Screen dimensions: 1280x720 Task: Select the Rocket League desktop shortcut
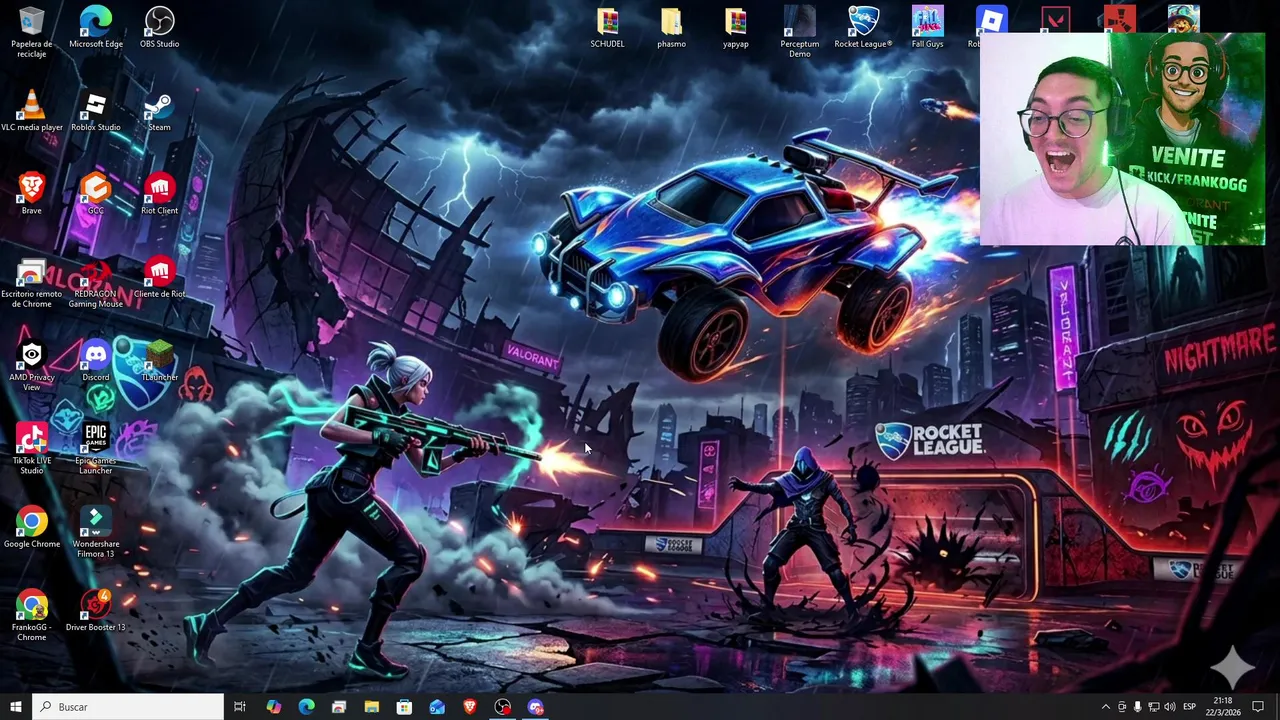point(863,27)
